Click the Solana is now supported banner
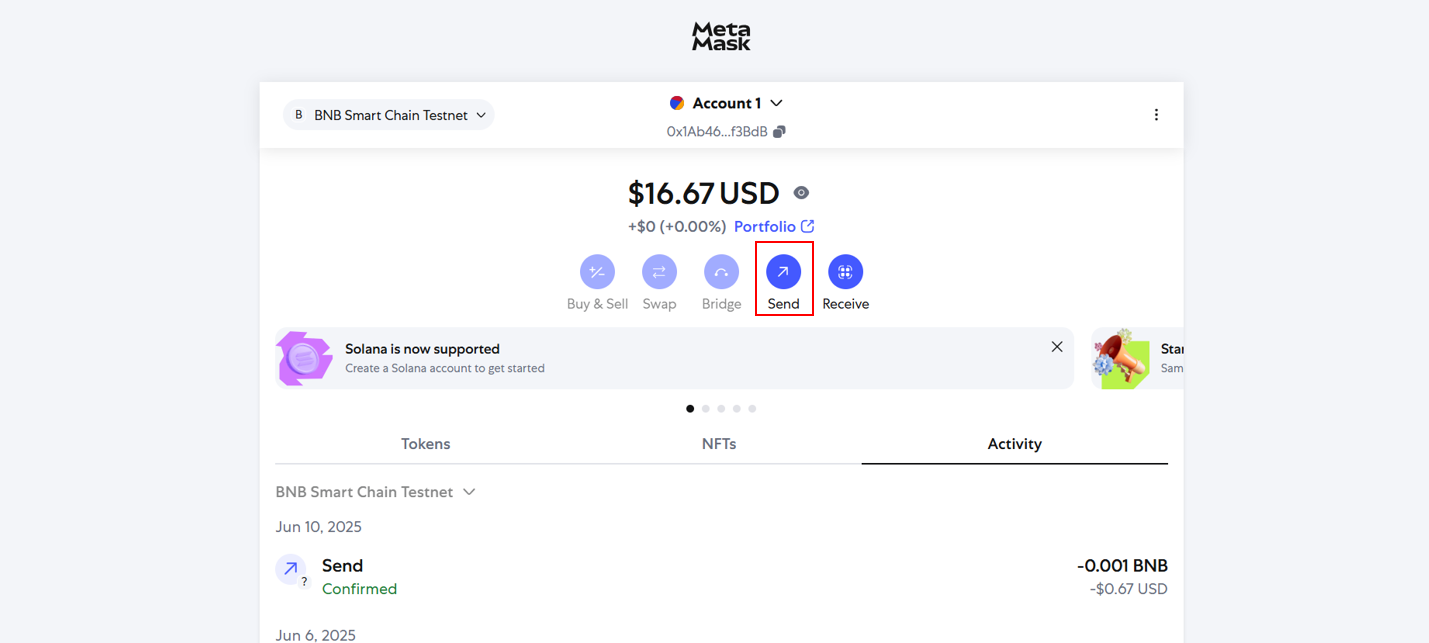 point(674,358)
